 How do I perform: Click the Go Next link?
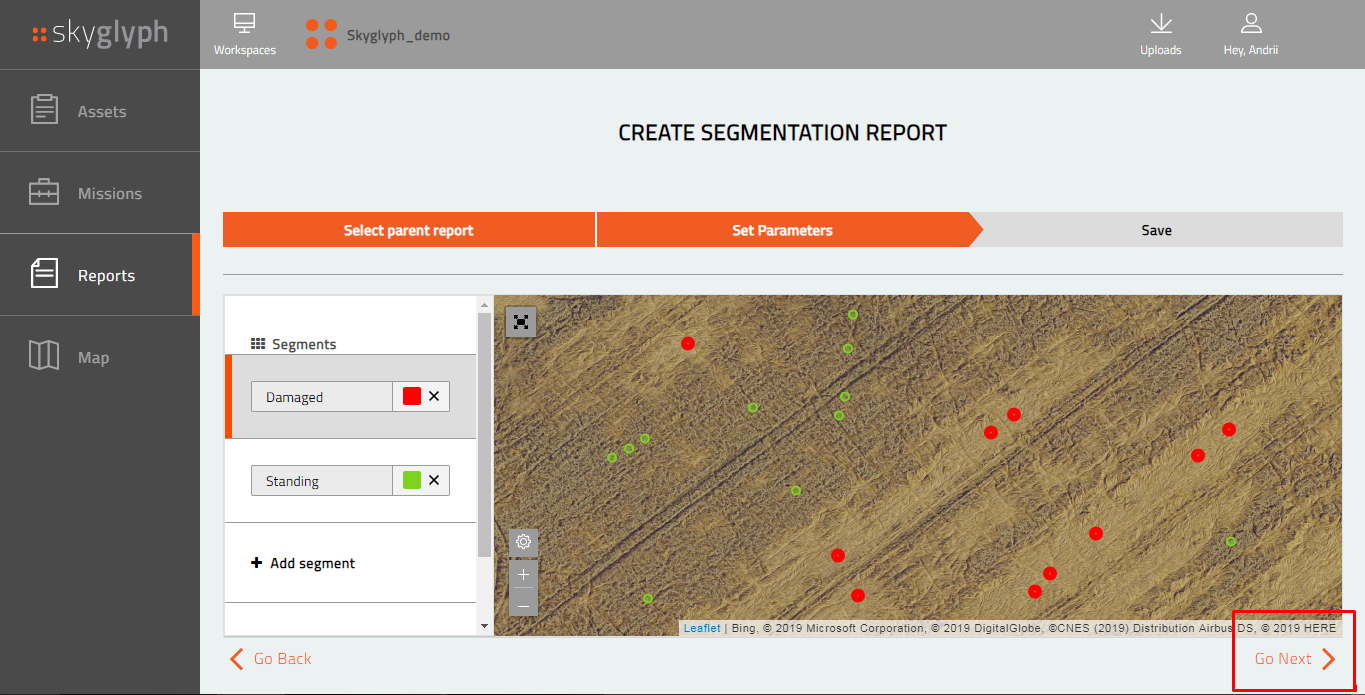[1295, 658]
